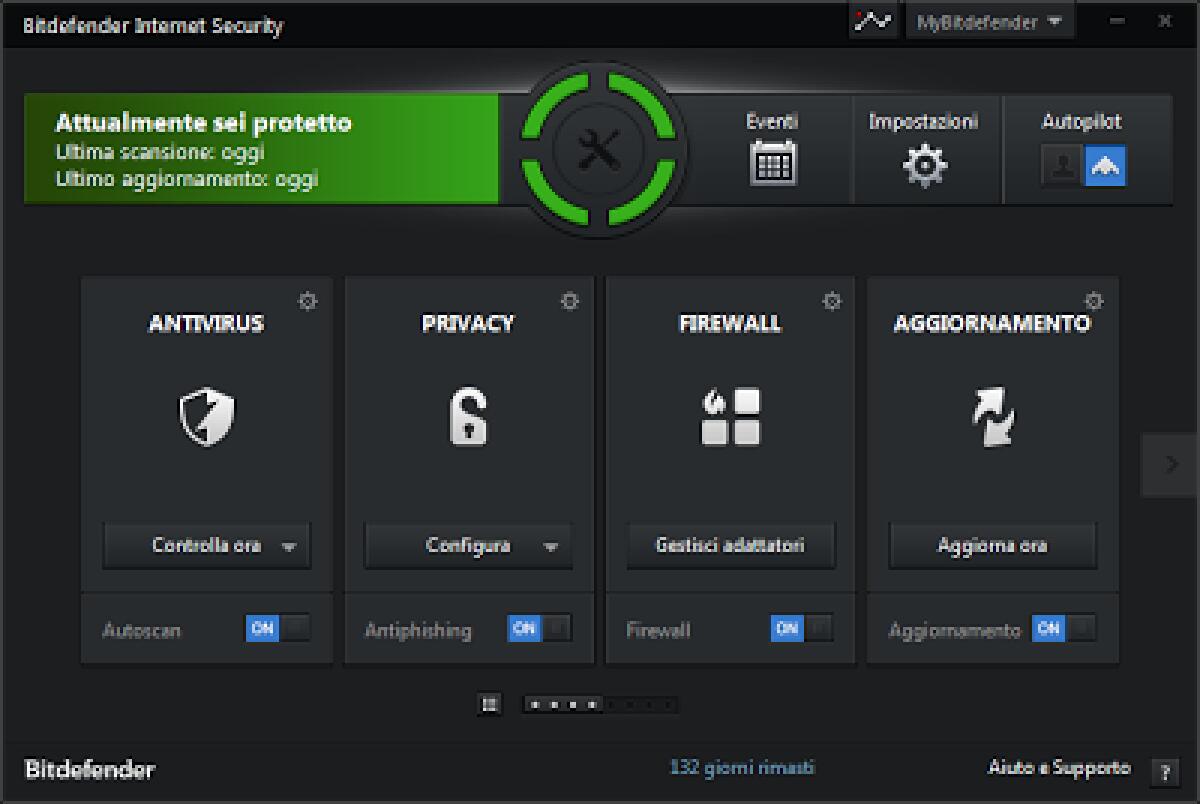Open the activity graph icon in titlebar

(874, 20)
